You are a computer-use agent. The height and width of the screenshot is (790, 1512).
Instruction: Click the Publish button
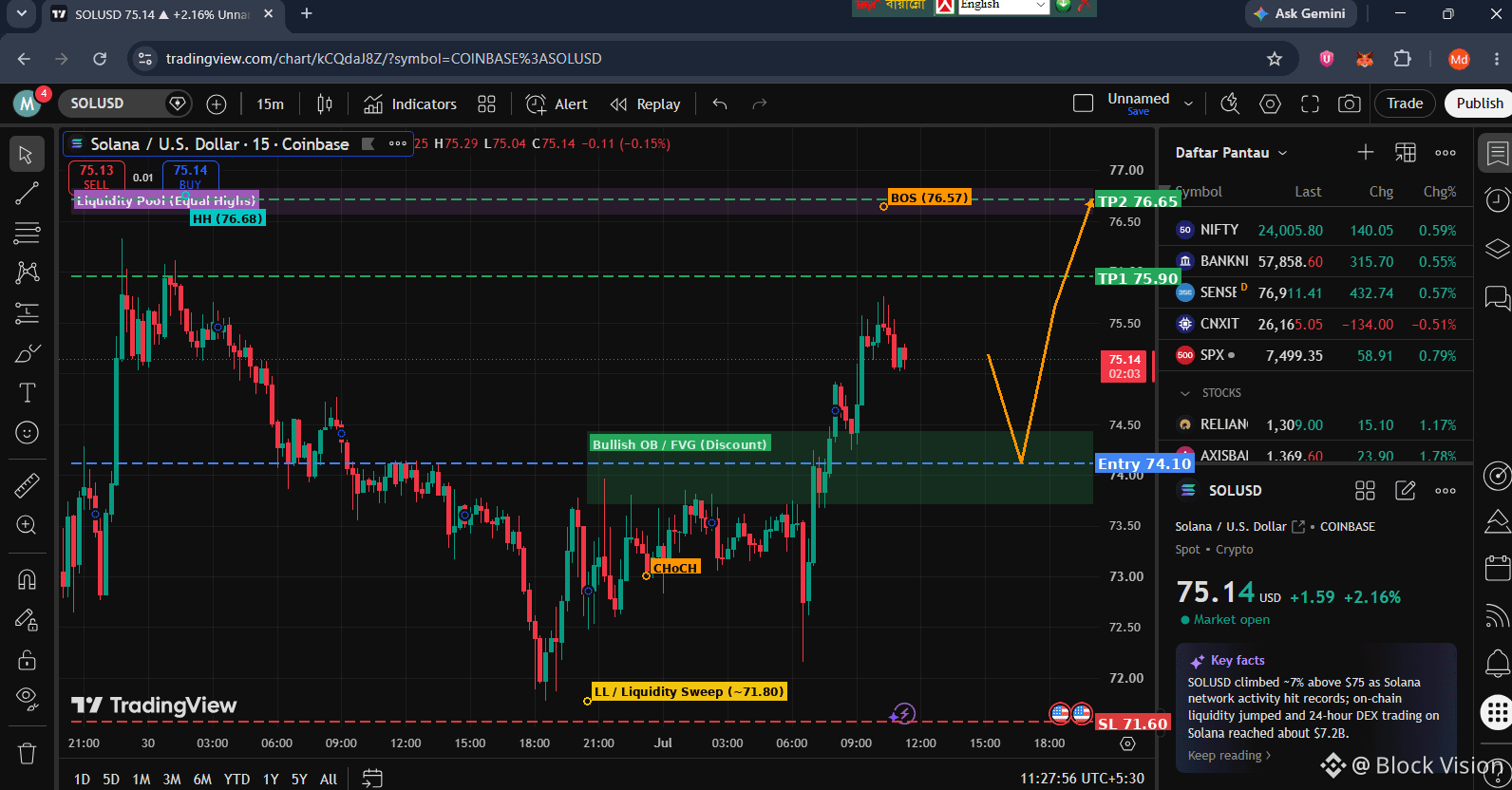1479,103
